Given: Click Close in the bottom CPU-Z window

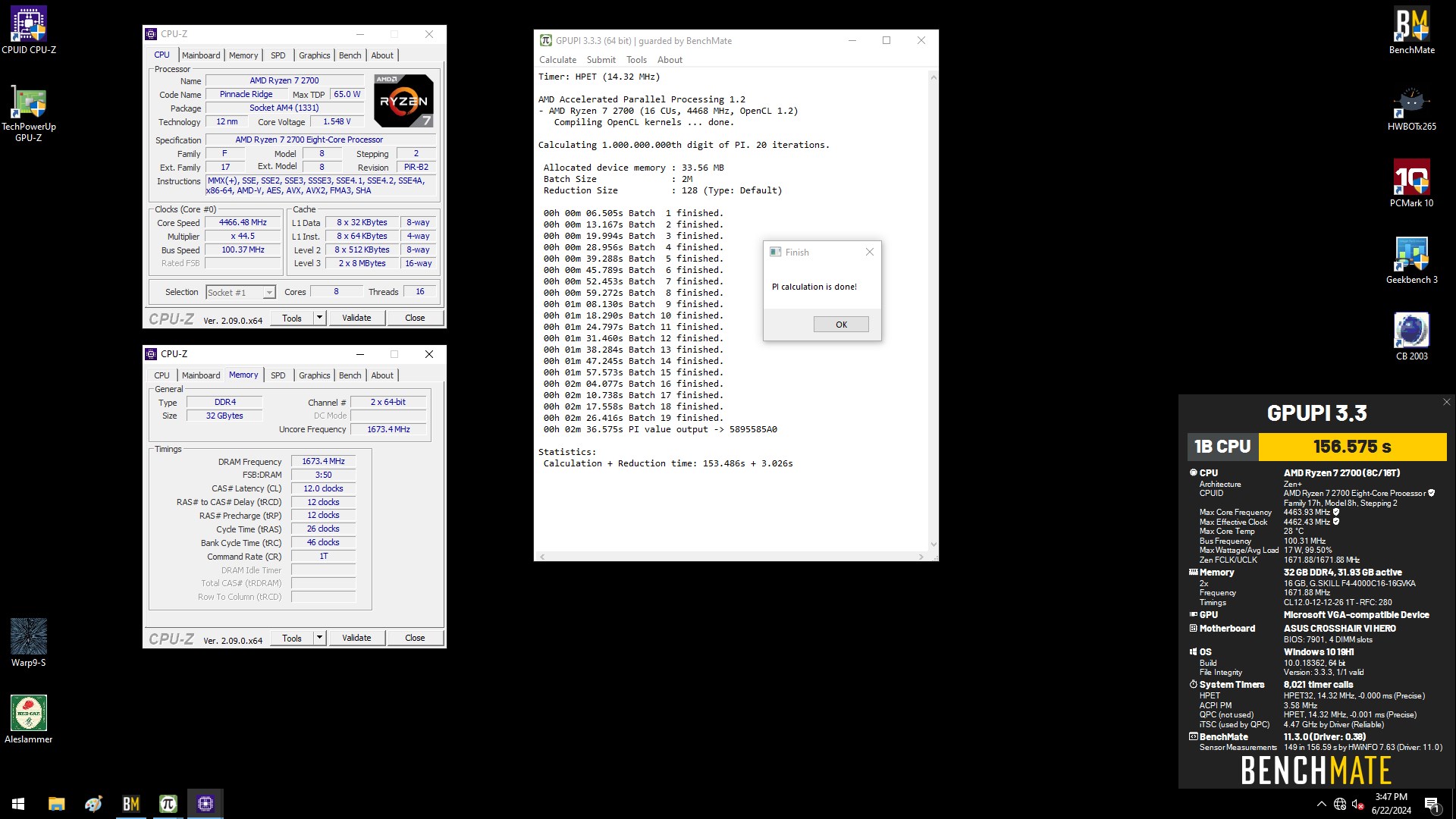Looking at the screenshot, I should [415, 638].
